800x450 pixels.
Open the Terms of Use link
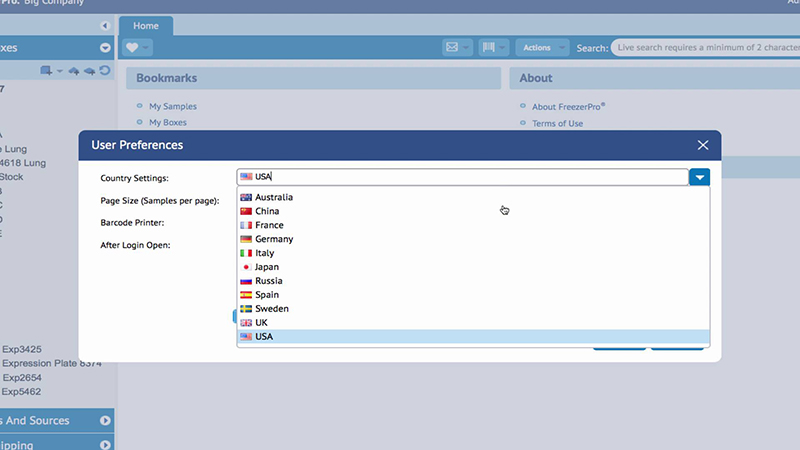coord(557,123)
